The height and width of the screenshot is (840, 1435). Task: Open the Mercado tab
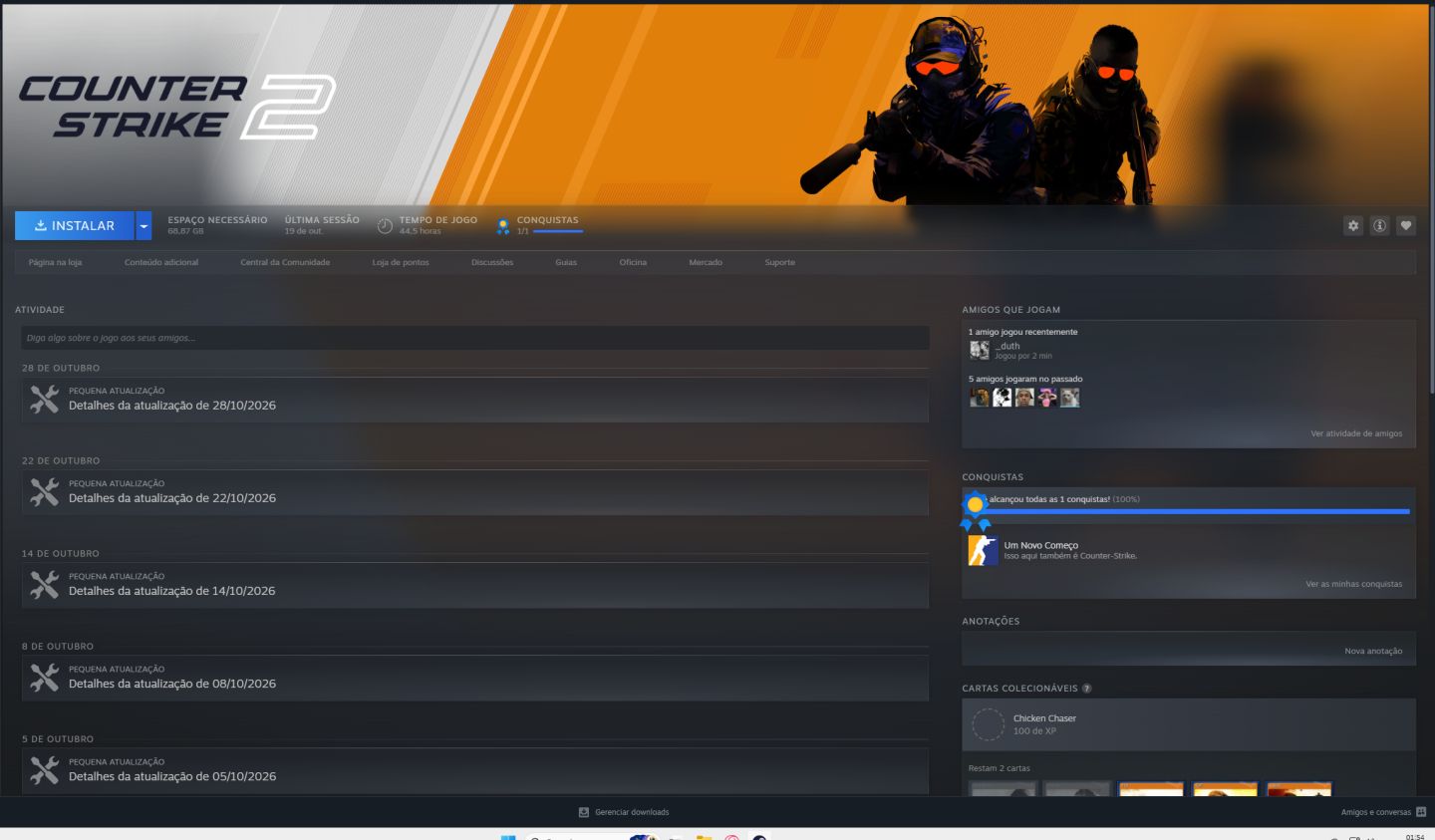click(x=706, y=262)
